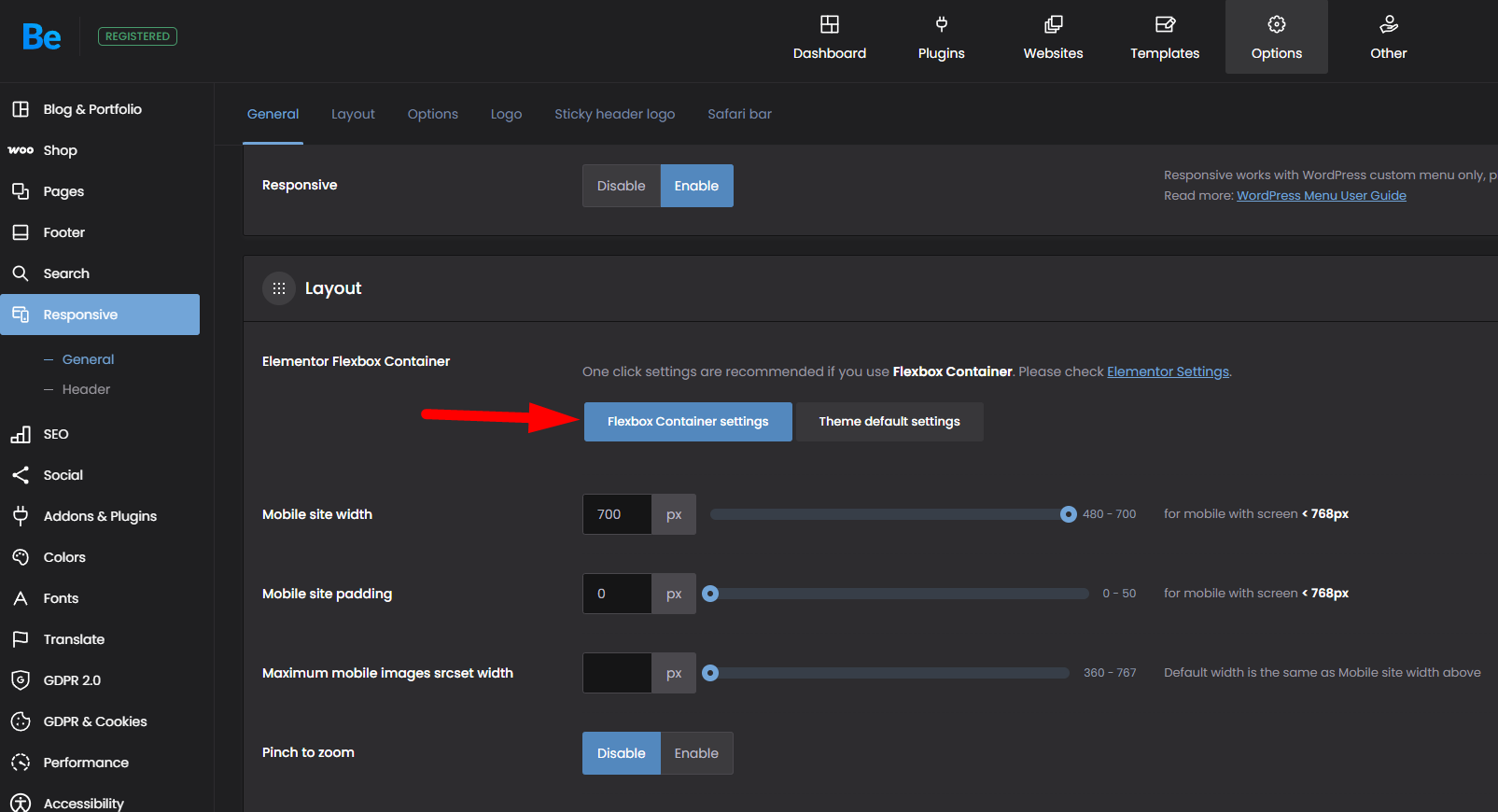Viewport: 1498px width, 812px height.
Task: Switch to the Safari bar tab
Action: coord(740,114)
